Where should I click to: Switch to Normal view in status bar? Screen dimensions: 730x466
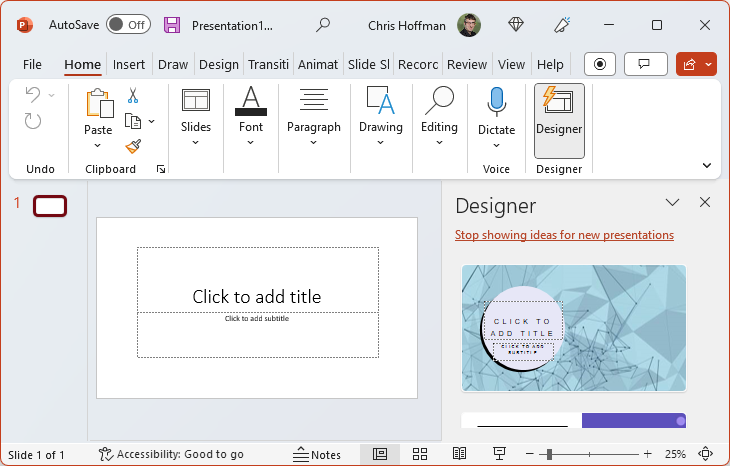coord(379,454)
